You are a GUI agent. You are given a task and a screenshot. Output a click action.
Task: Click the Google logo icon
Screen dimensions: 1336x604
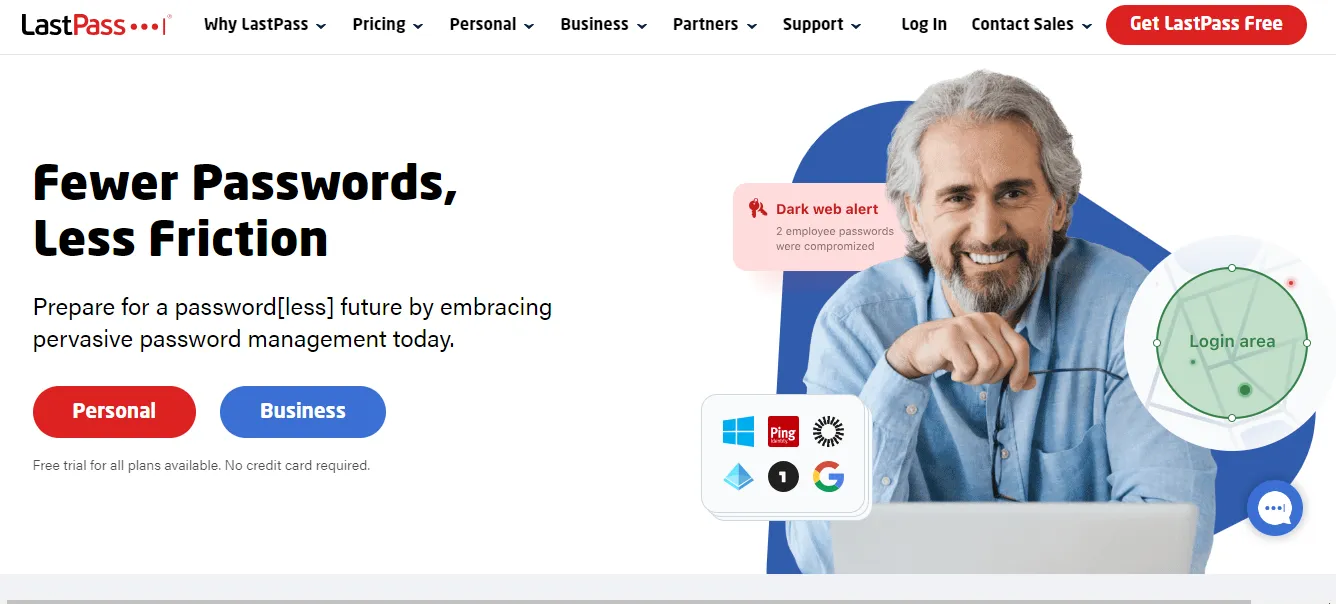pyautogui.click(x=828, y=477)
